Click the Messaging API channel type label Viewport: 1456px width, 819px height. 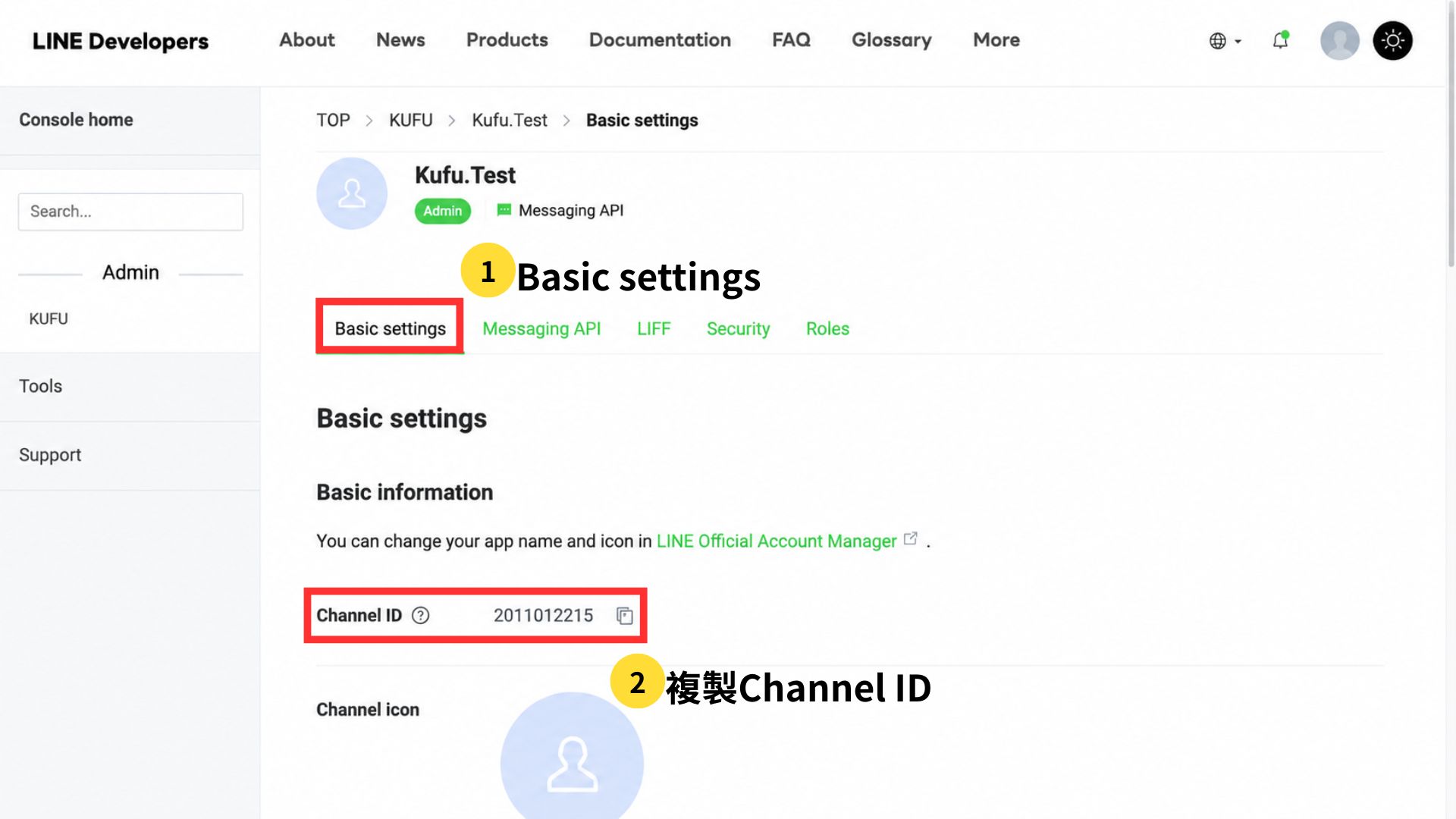571,210
